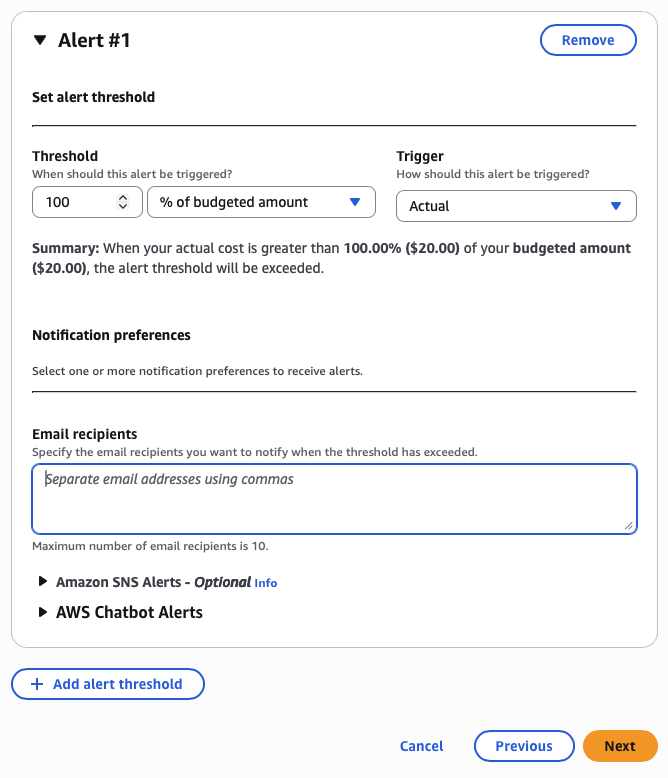Viewport: 668px width, 778px height.
Task: Open the Trigger 'Actual' dropdown
Action: [x=500, y=206]
